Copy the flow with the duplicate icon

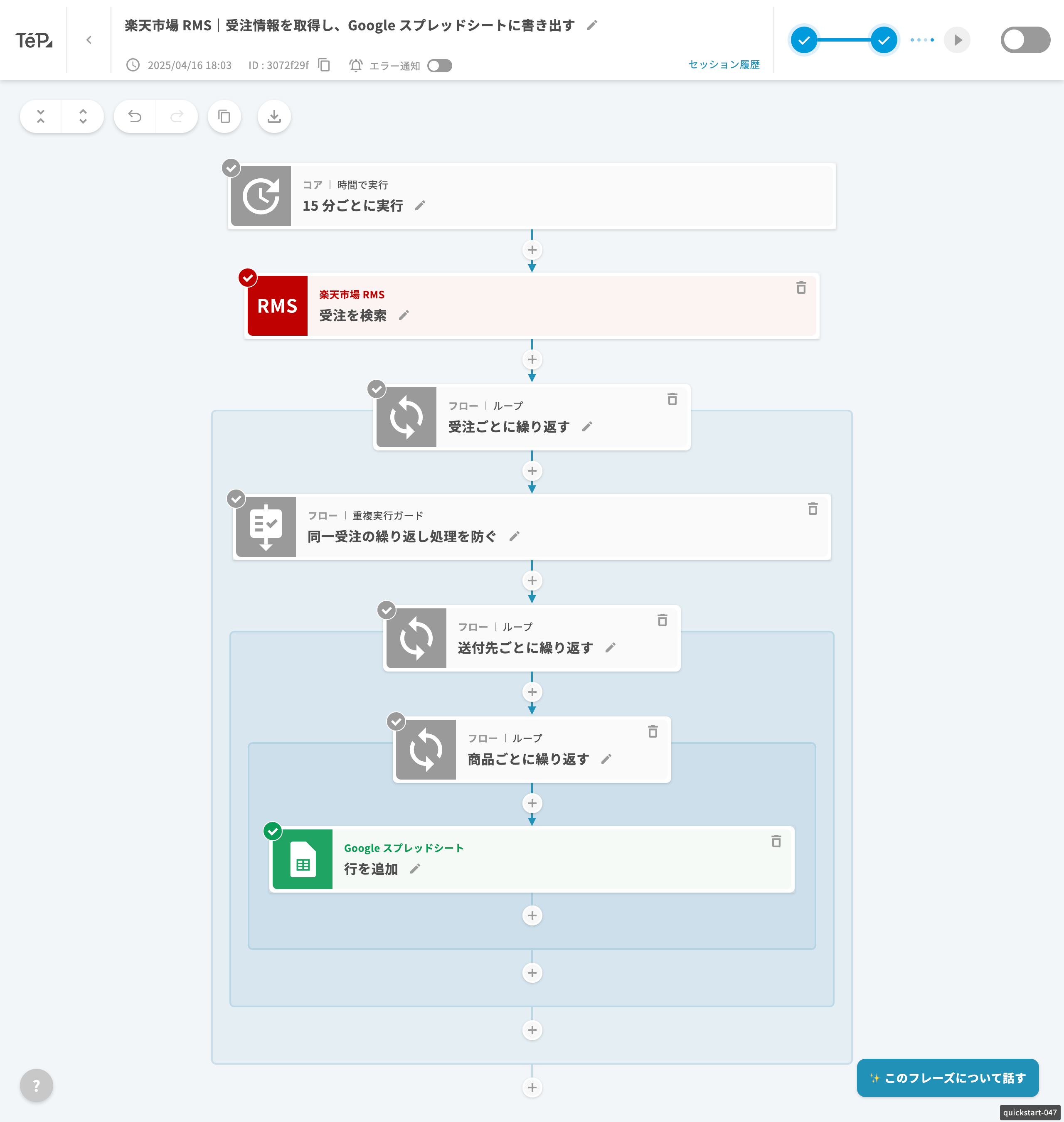coord(224,116)
